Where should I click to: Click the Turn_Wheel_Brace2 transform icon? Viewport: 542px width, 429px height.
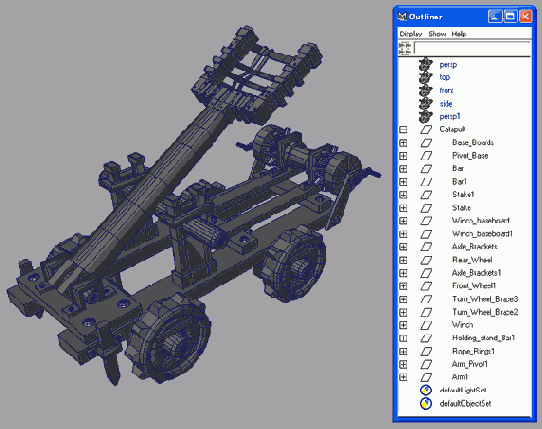[426, 313]
